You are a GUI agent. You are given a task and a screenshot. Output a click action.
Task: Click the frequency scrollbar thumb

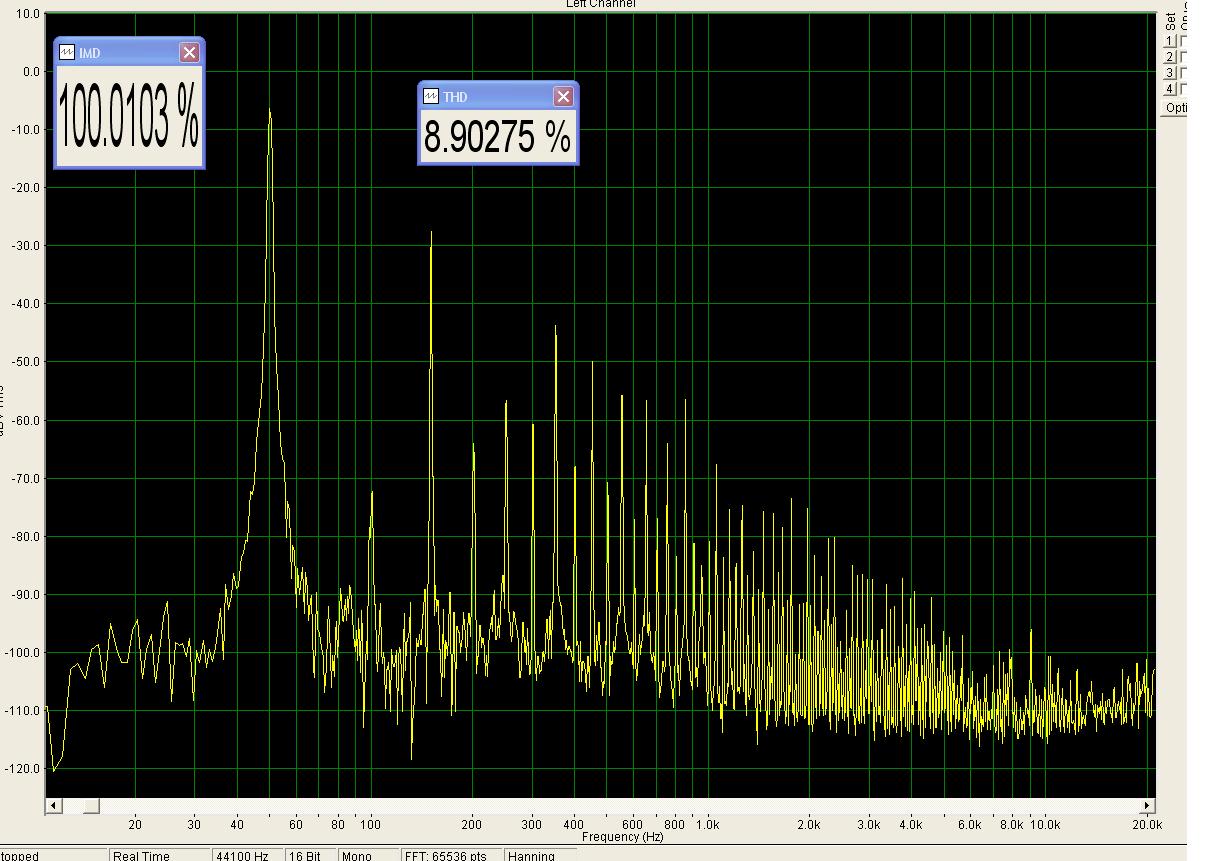pyautogui.click(x=90, y=806)
